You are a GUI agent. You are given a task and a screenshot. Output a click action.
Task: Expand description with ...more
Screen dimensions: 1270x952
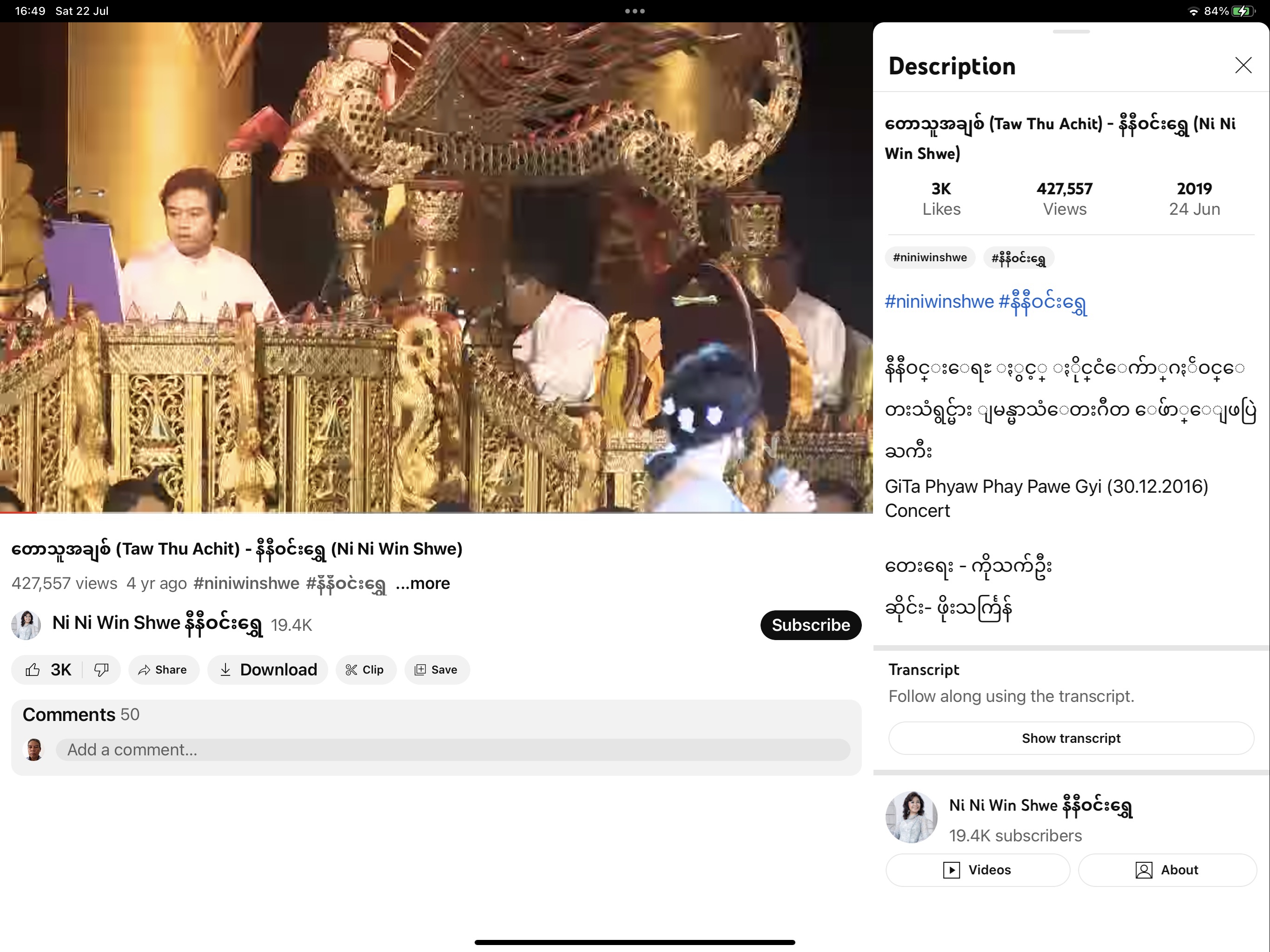coord(423,583)
